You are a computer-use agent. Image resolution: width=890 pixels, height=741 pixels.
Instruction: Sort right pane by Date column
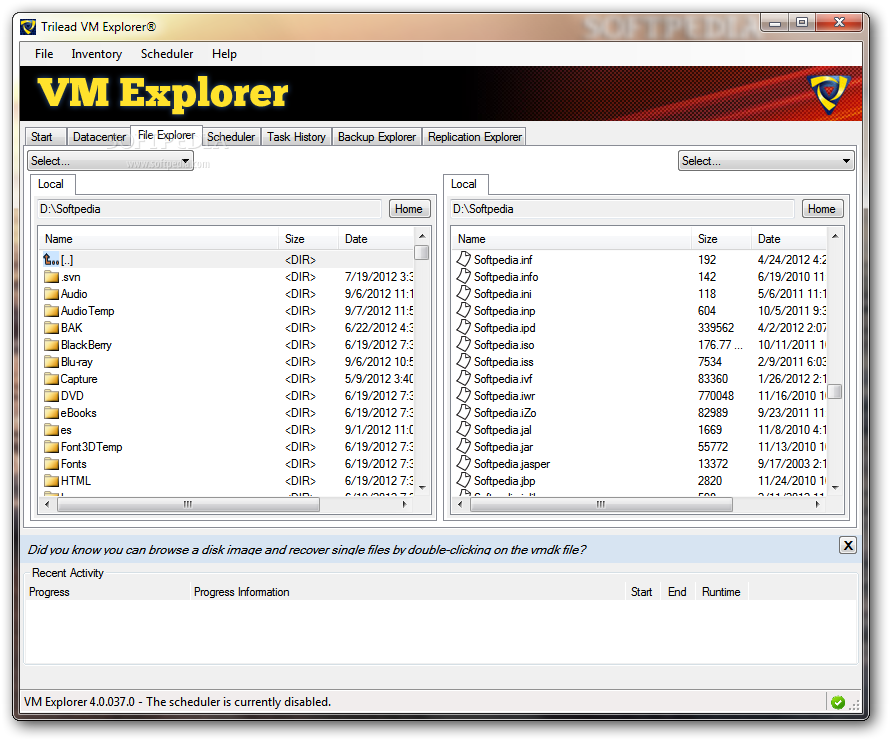[x=789, y=239]
